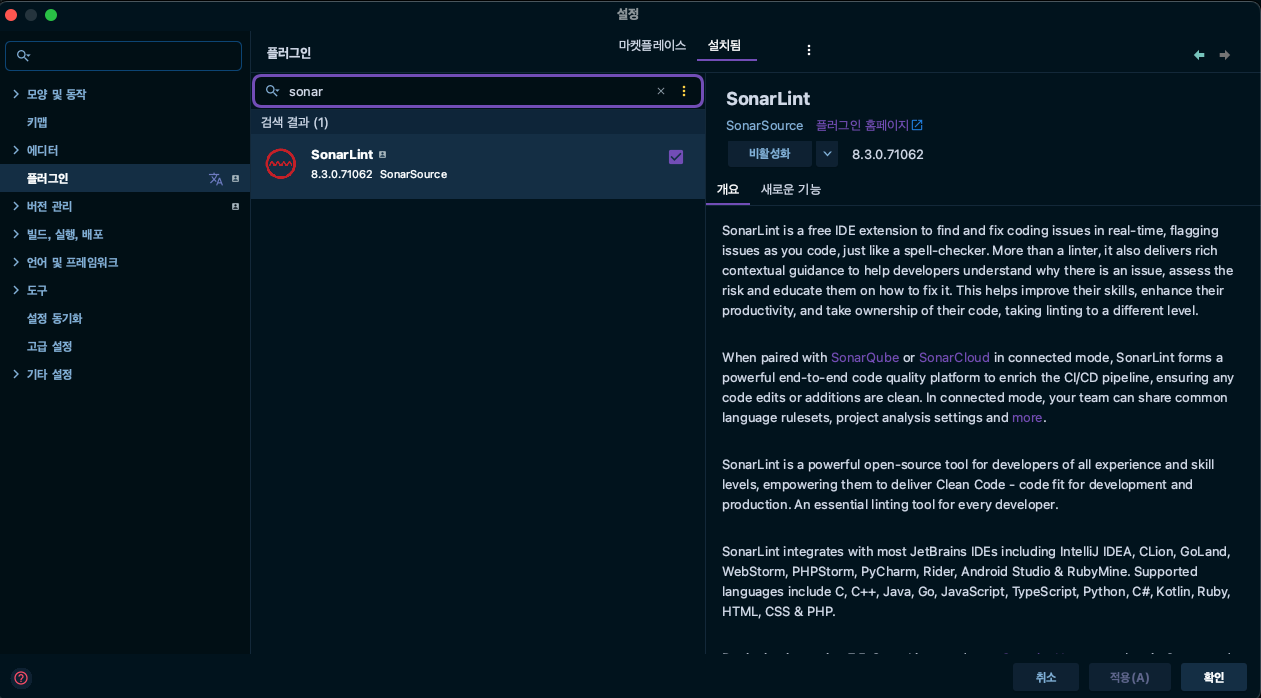Screen dimensions: 1261x698
Task: Click the magnifier icon in the plugin search field
Action: pos(272,91)
